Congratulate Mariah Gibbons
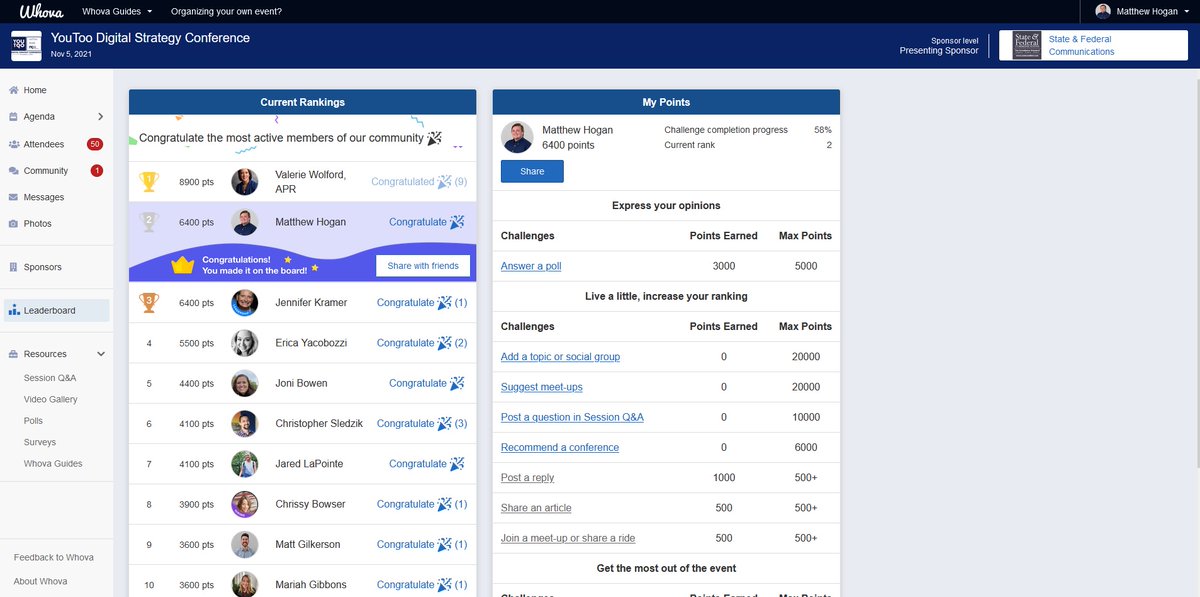Screen dimensions: 1200x597 coord(421,585)
